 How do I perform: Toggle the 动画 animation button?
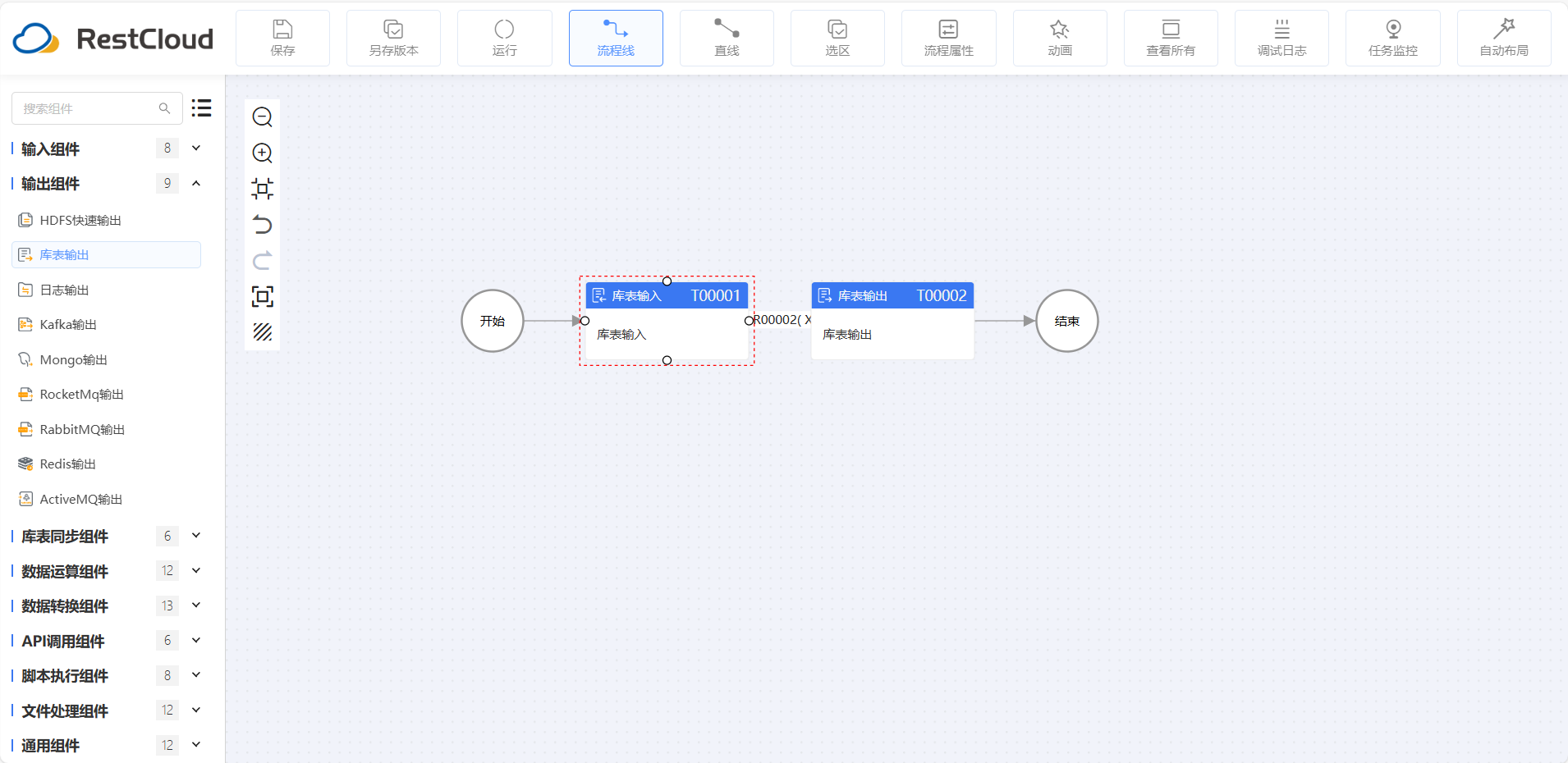click(1060, 39)
